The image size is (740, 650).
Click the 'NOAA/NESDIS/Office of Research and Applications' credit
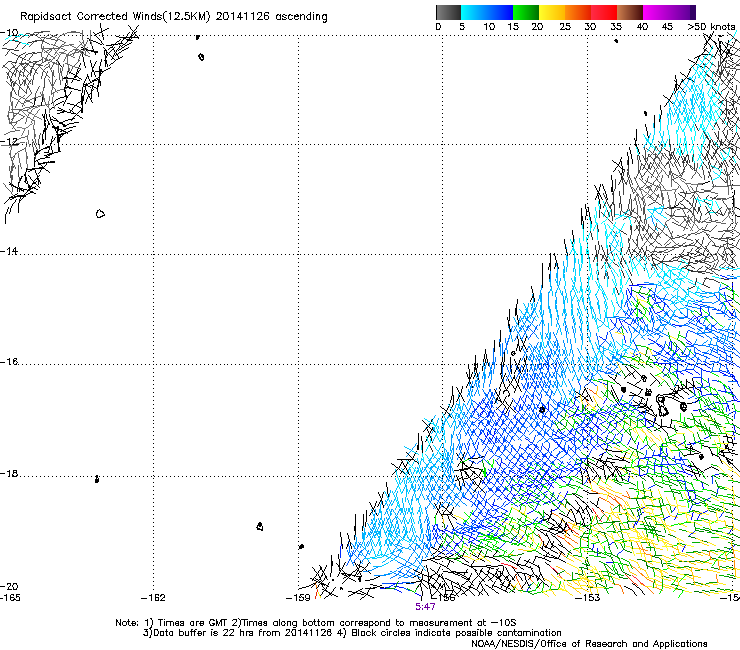tap(589, 644)
